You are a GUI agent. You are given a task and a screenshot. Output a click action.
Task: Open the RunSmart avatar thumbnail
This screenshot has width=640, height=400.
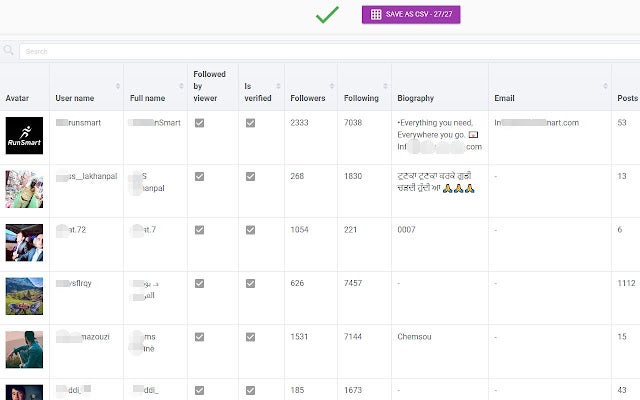click(x=24, y=136)
